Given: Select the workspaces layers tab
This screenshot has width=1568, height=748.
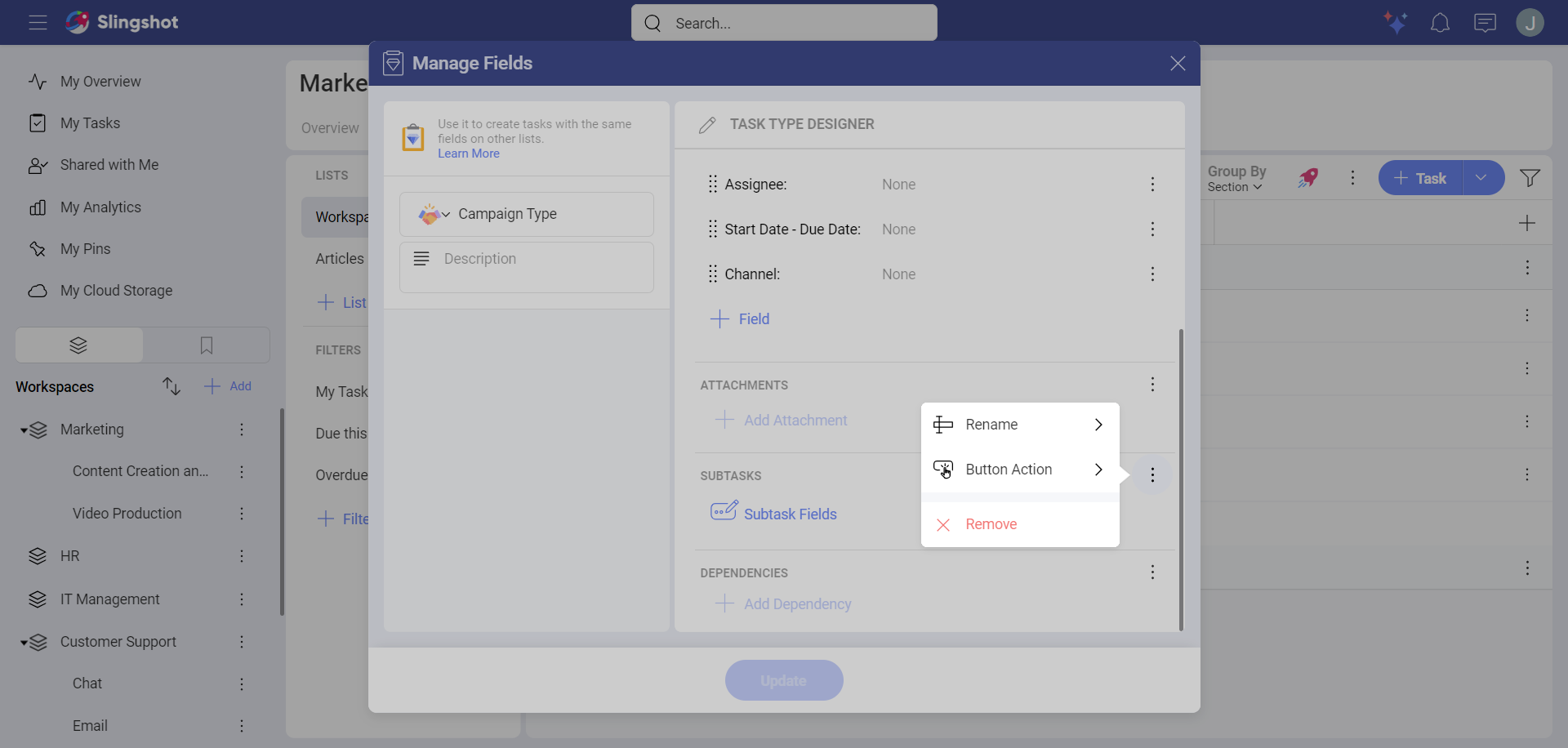Looking at the screenshot, I should click(78, 345).
